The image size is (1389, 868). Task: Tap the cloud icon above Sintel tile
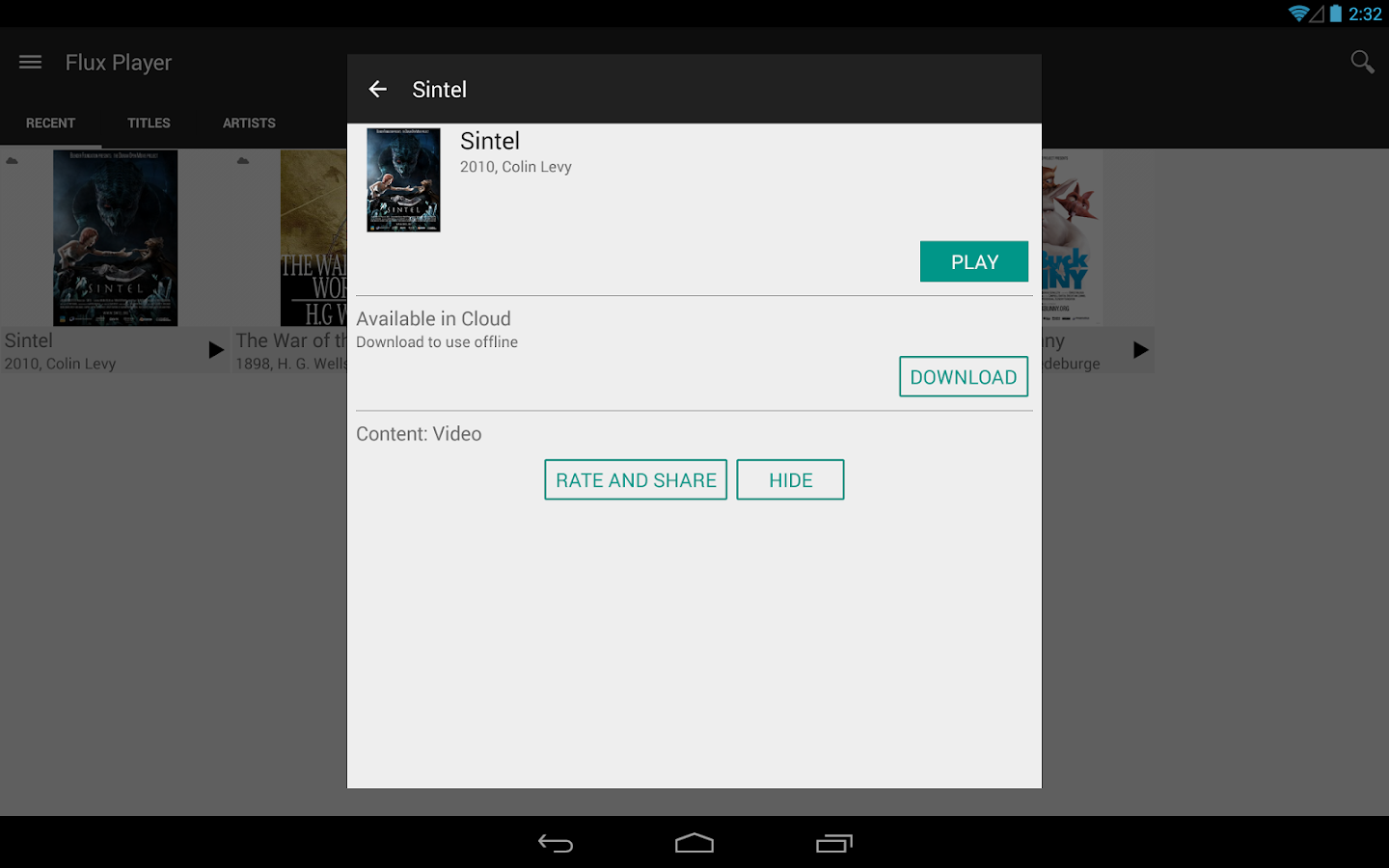[x=12, y=161]
